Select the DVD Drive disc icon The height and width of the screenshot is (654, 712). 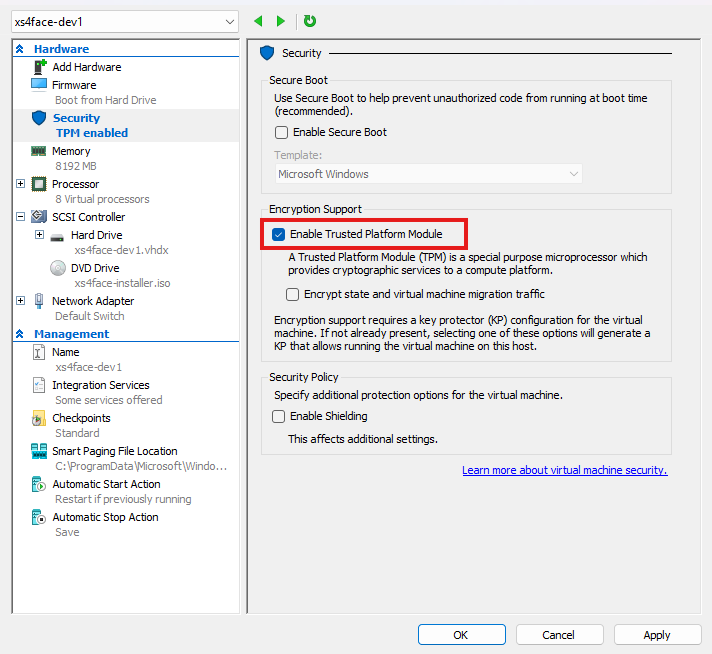[57, 268]
